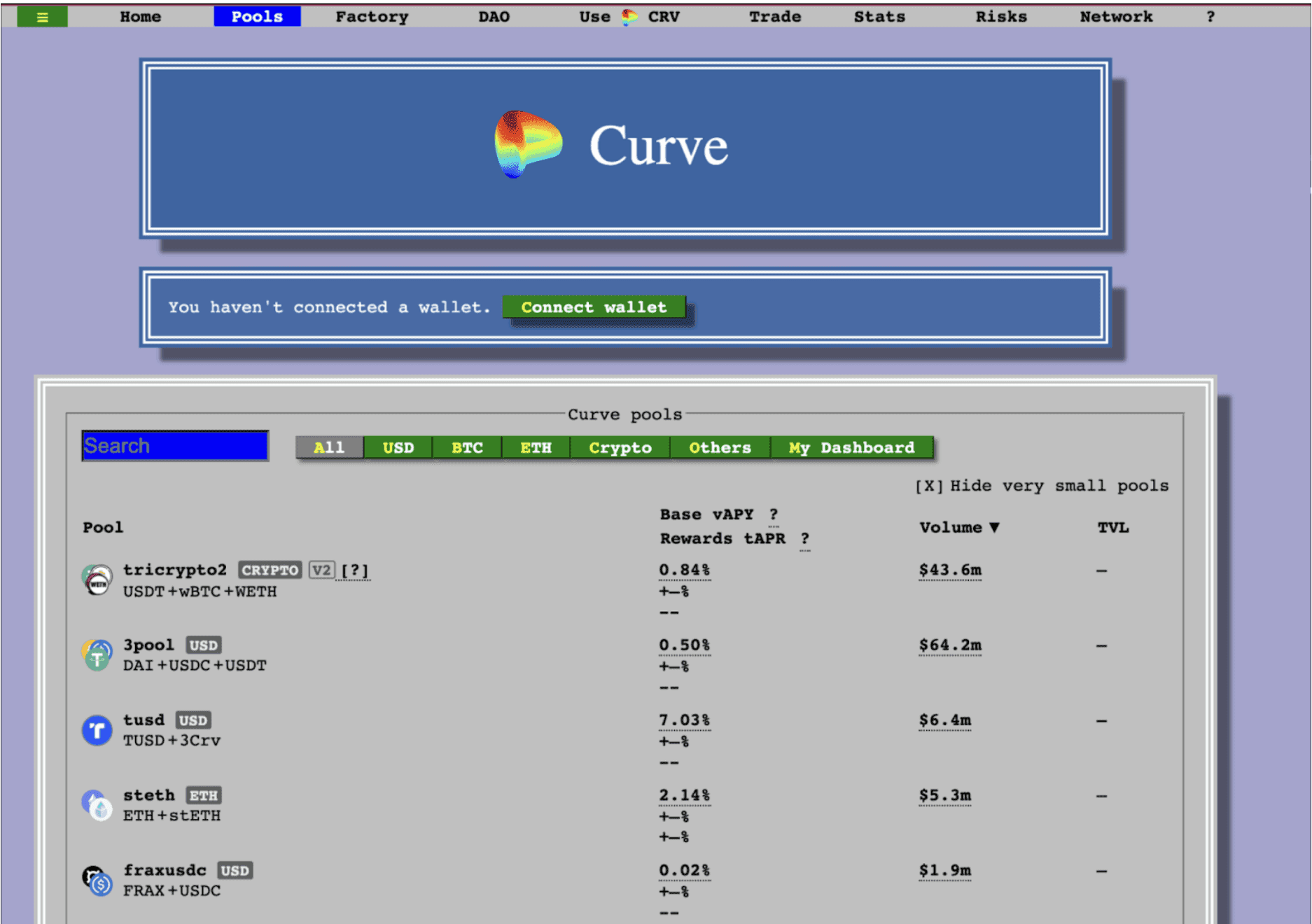Filter pools by Crypto tab

tap(620, 447)
